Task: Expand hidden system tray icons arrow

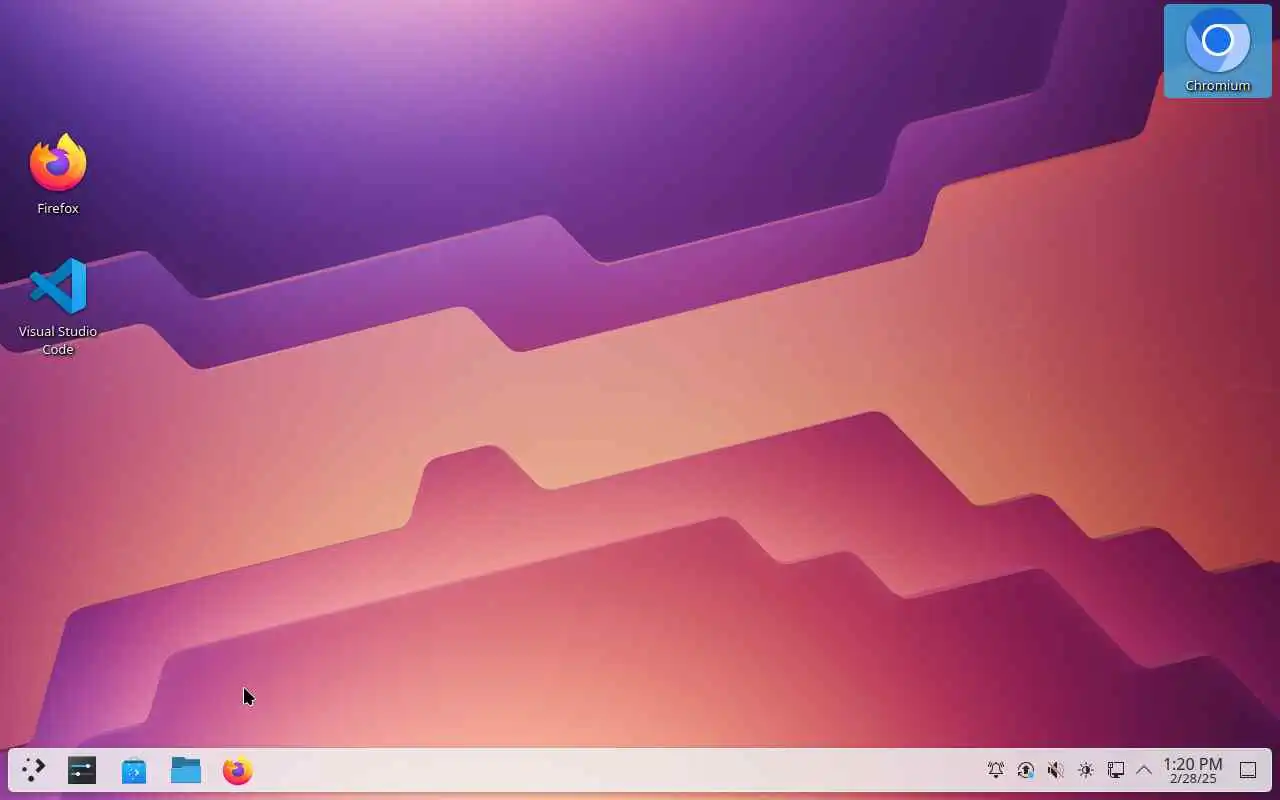Action: pyautogui.click(x=1144, y=770)
